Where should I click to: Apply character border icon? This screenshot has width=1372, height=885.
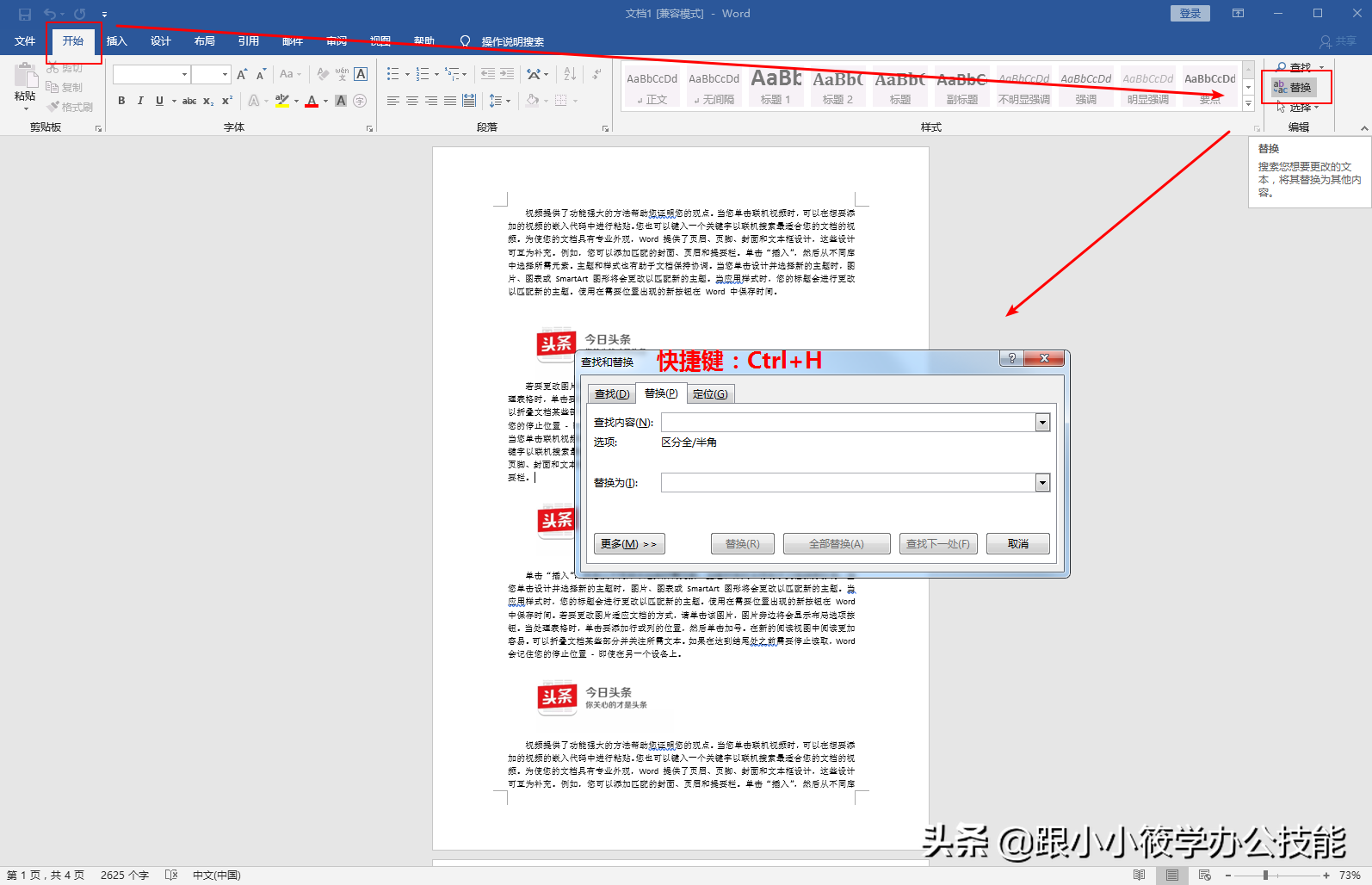[361, 75]
